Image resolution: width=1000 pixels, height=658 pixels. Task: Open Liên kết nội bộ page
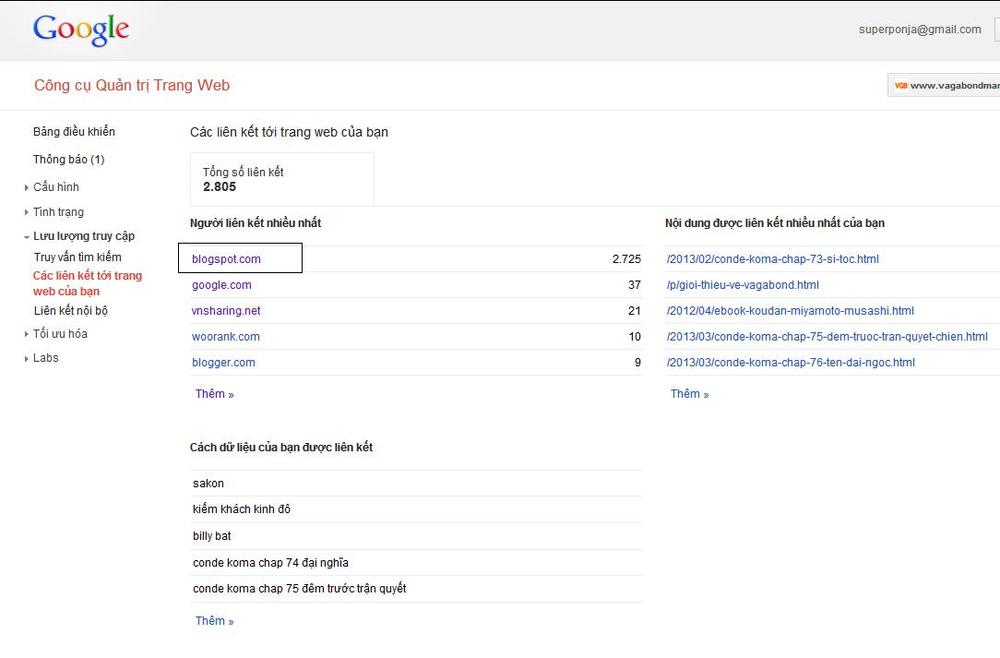[71, 311]
